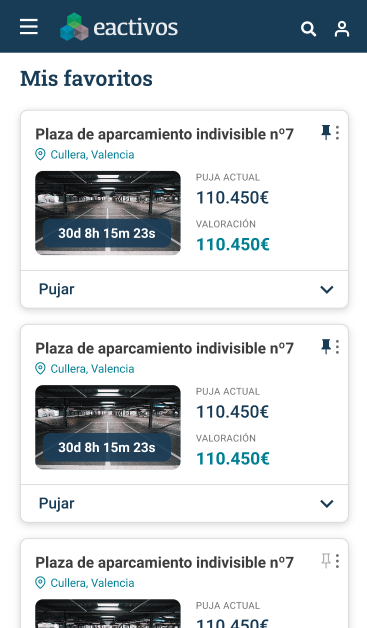Open the user account profile icon
Screen dimensions: 367x628
(342, 29)
